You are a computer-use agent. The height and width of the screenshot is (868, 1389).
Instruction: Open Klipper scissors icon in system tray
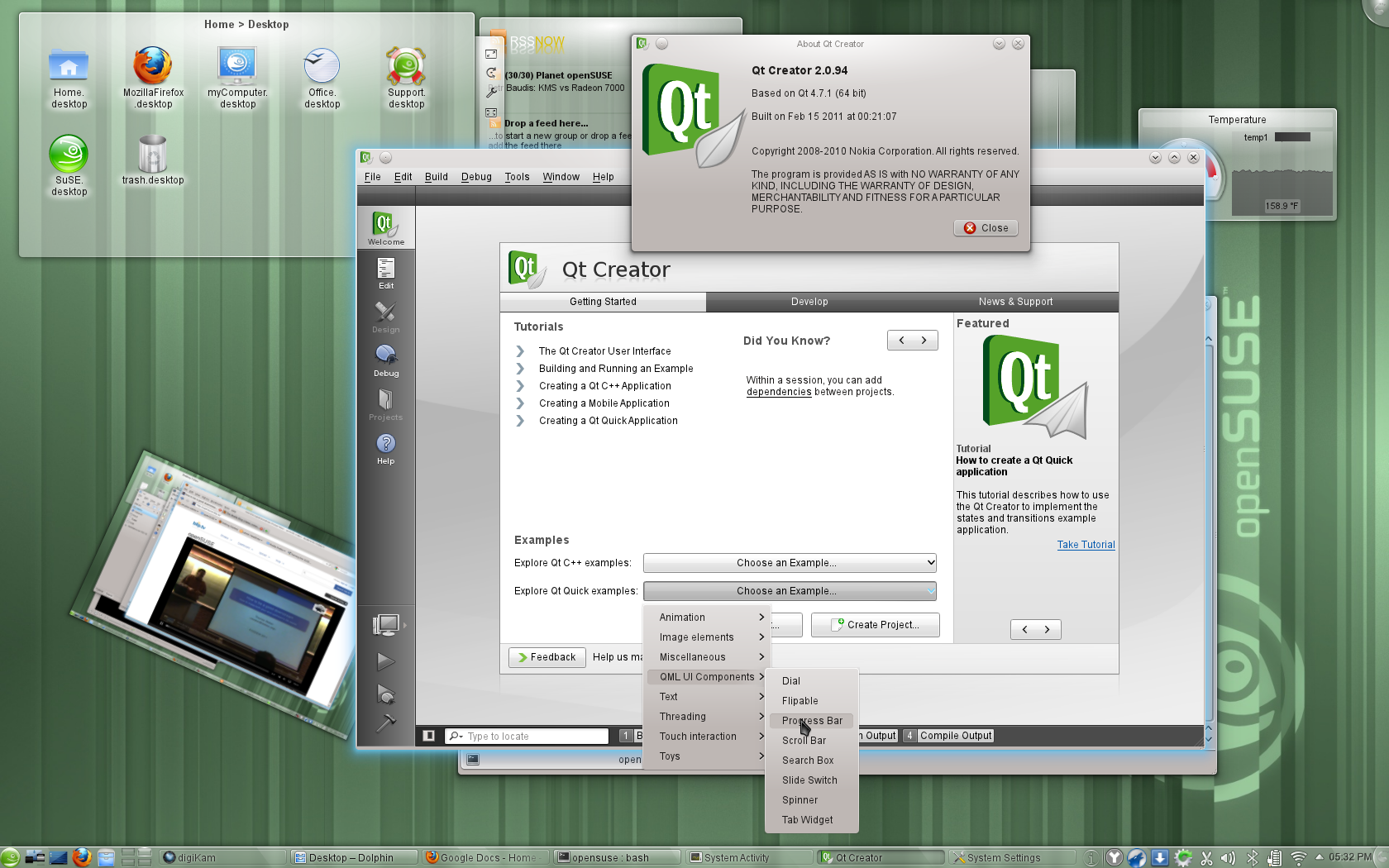click(1206, 857)
